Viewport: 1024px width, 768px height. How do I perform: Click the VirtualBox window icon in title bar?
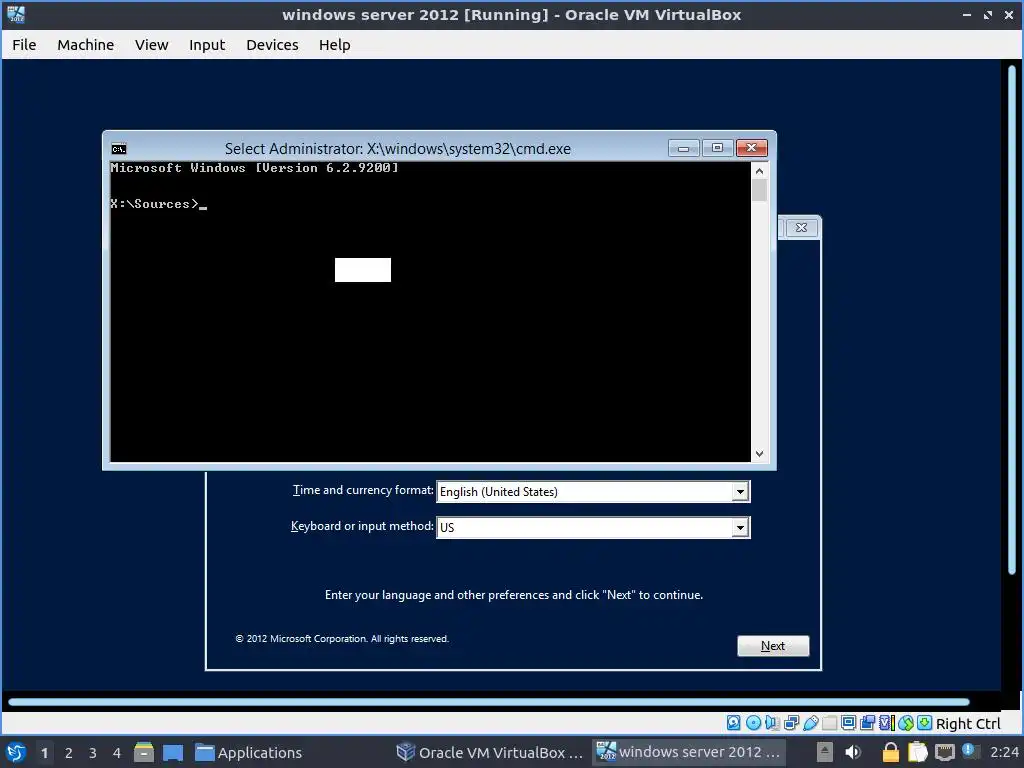pos(16,14)
